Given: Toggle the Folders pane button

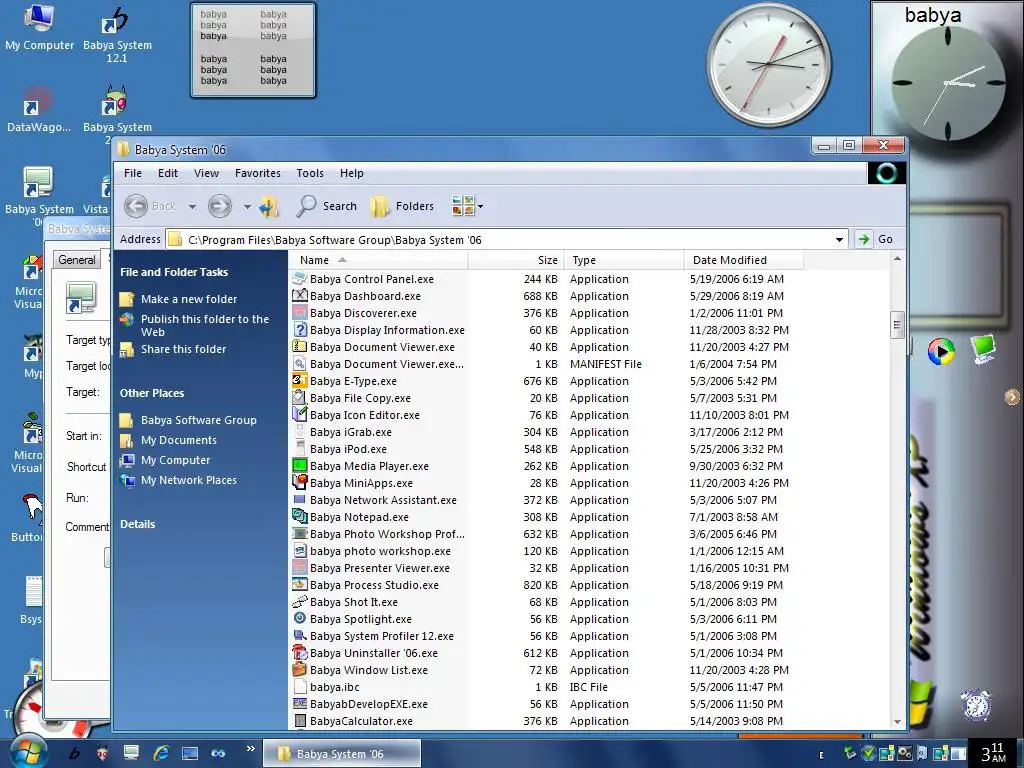Looking at the screenshot, I should click(x=402, y=206).
